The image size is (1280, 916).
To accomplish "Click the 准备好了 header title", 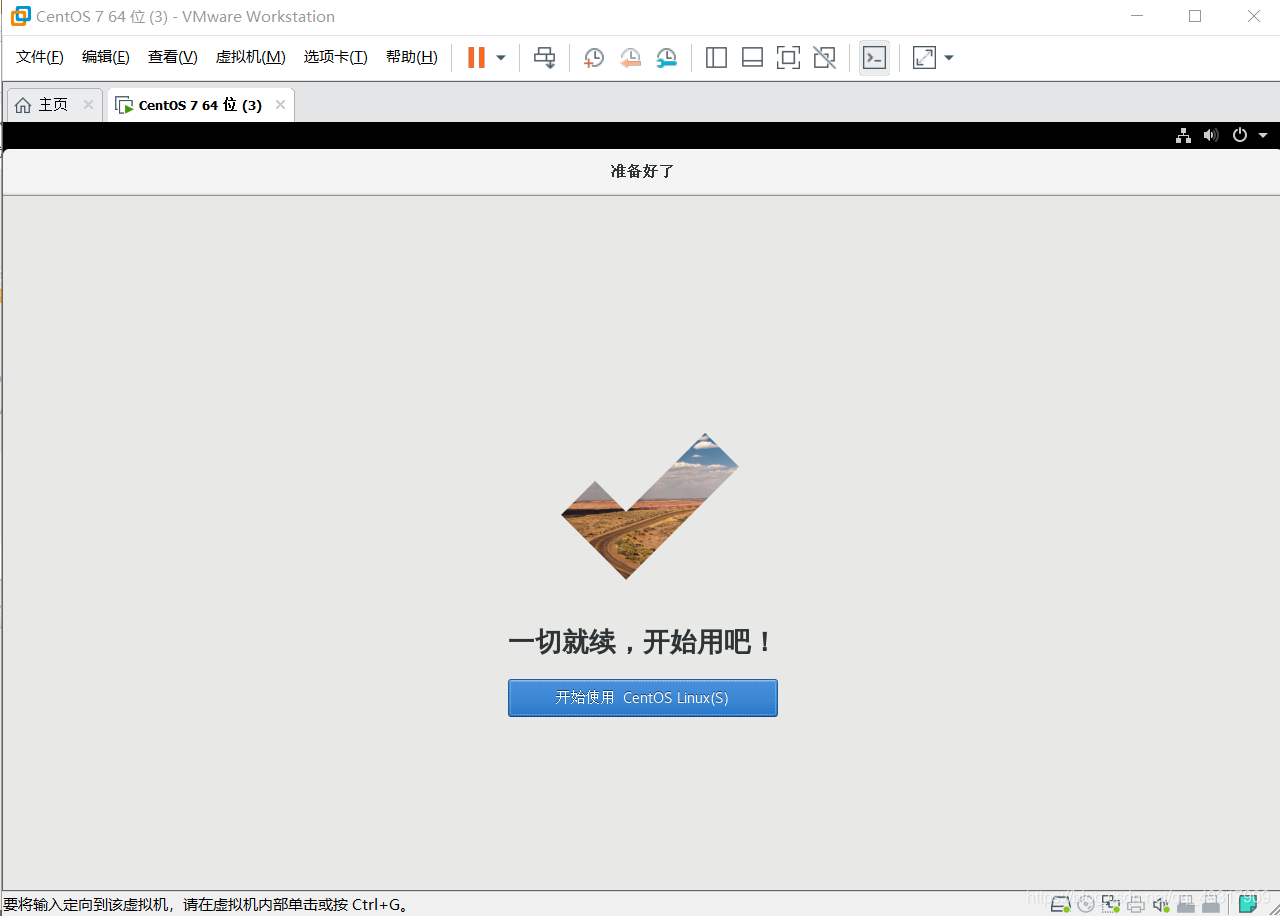I will 643,171.
